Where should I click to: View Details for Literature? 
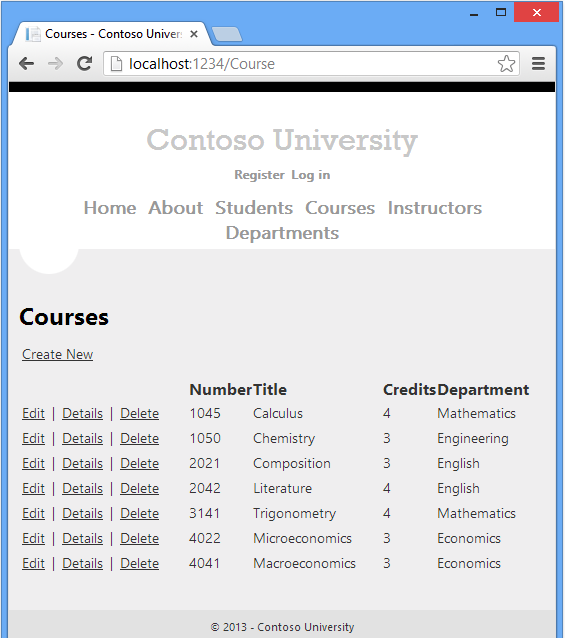(x=83, y=488)
